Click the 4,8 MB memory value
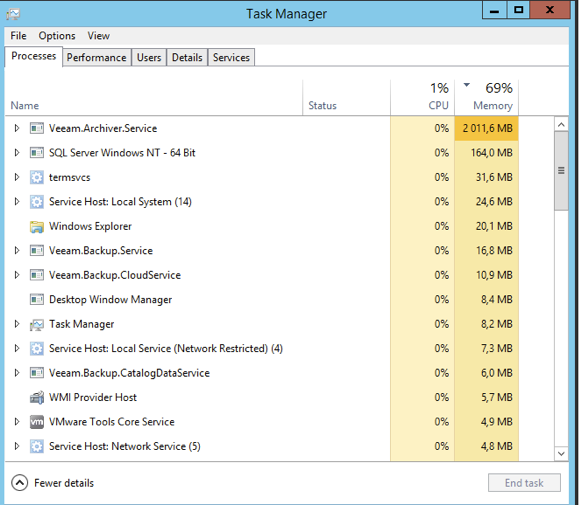 tap(497, 446)
